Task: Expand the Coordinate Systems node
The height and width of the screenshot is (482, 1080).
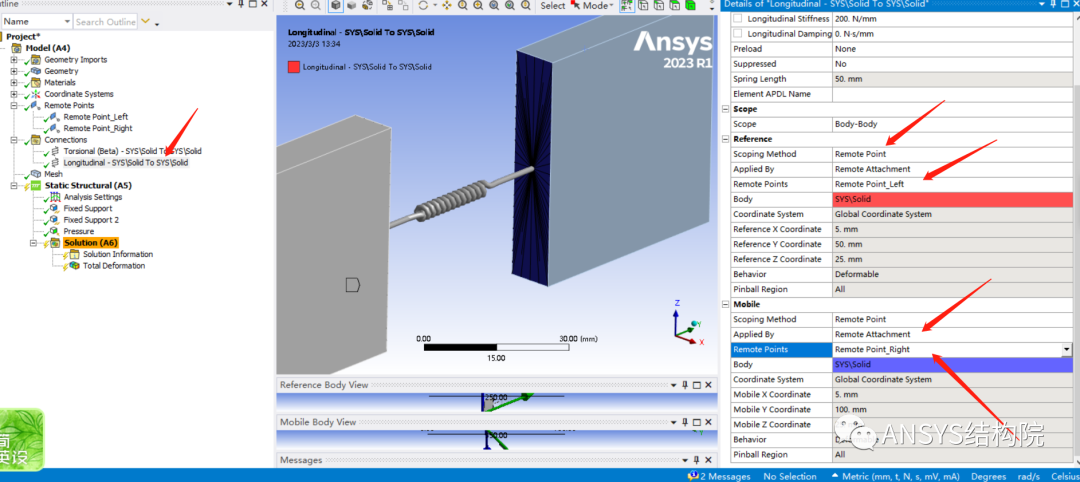Action: pyautogui.click(x=13, y=94)
